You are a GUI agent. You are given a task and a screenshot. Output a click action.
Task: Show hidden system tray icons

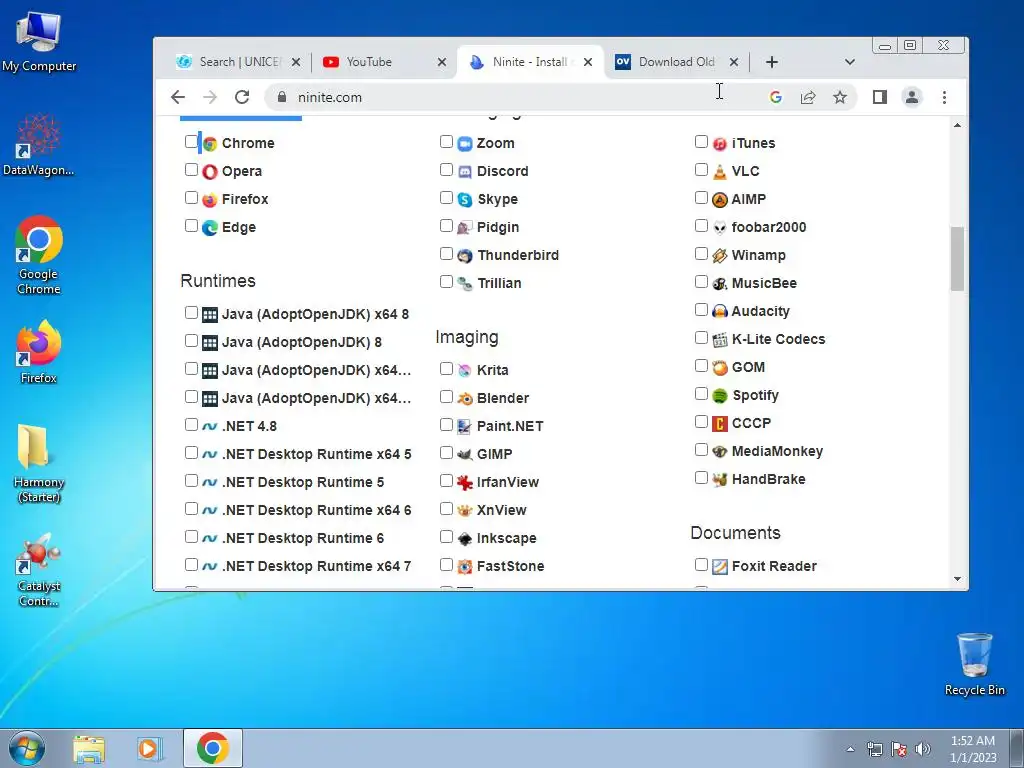[x=850, y=749]
